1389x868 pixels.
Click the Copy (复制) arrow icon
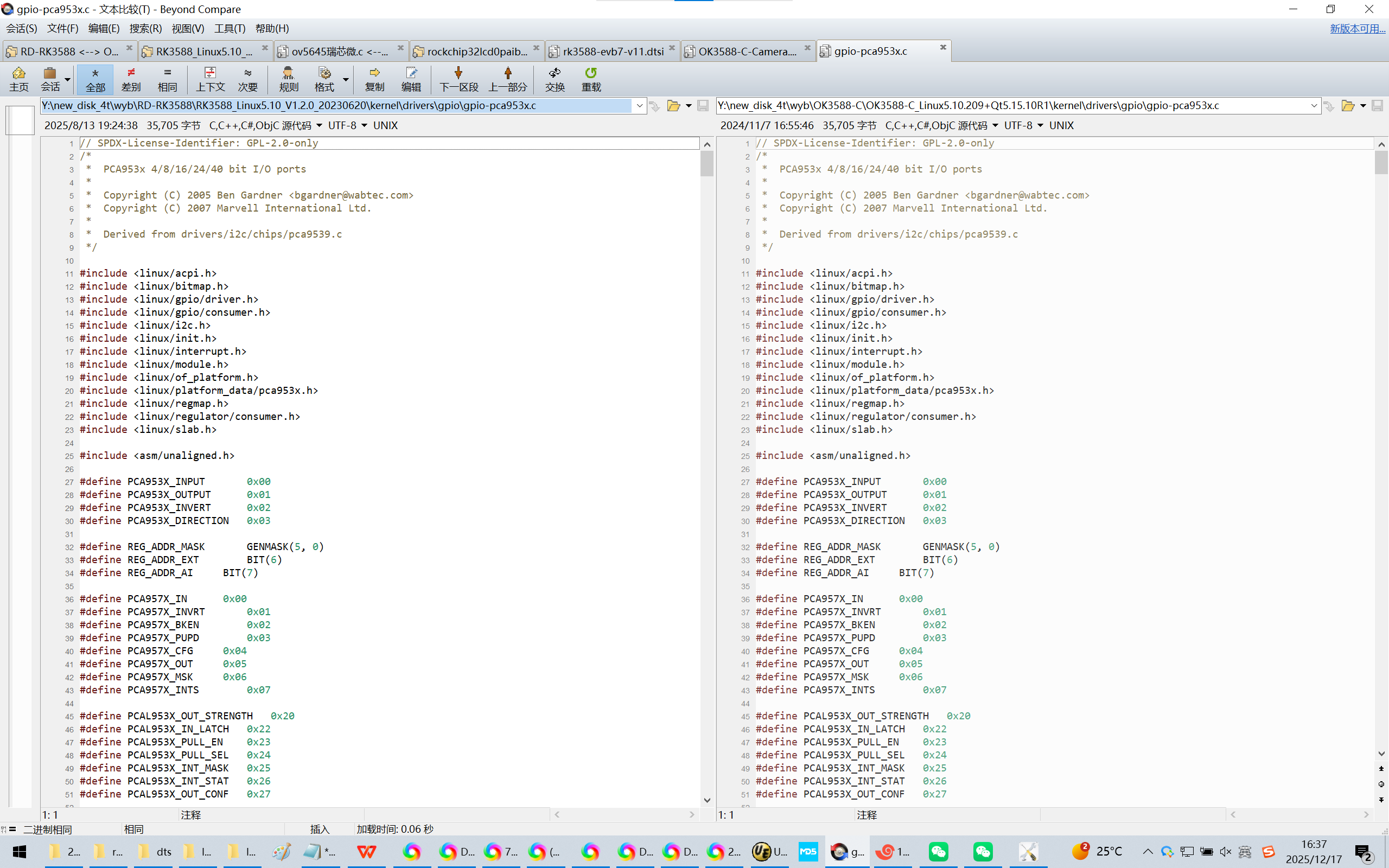click(x=374, y=79)
